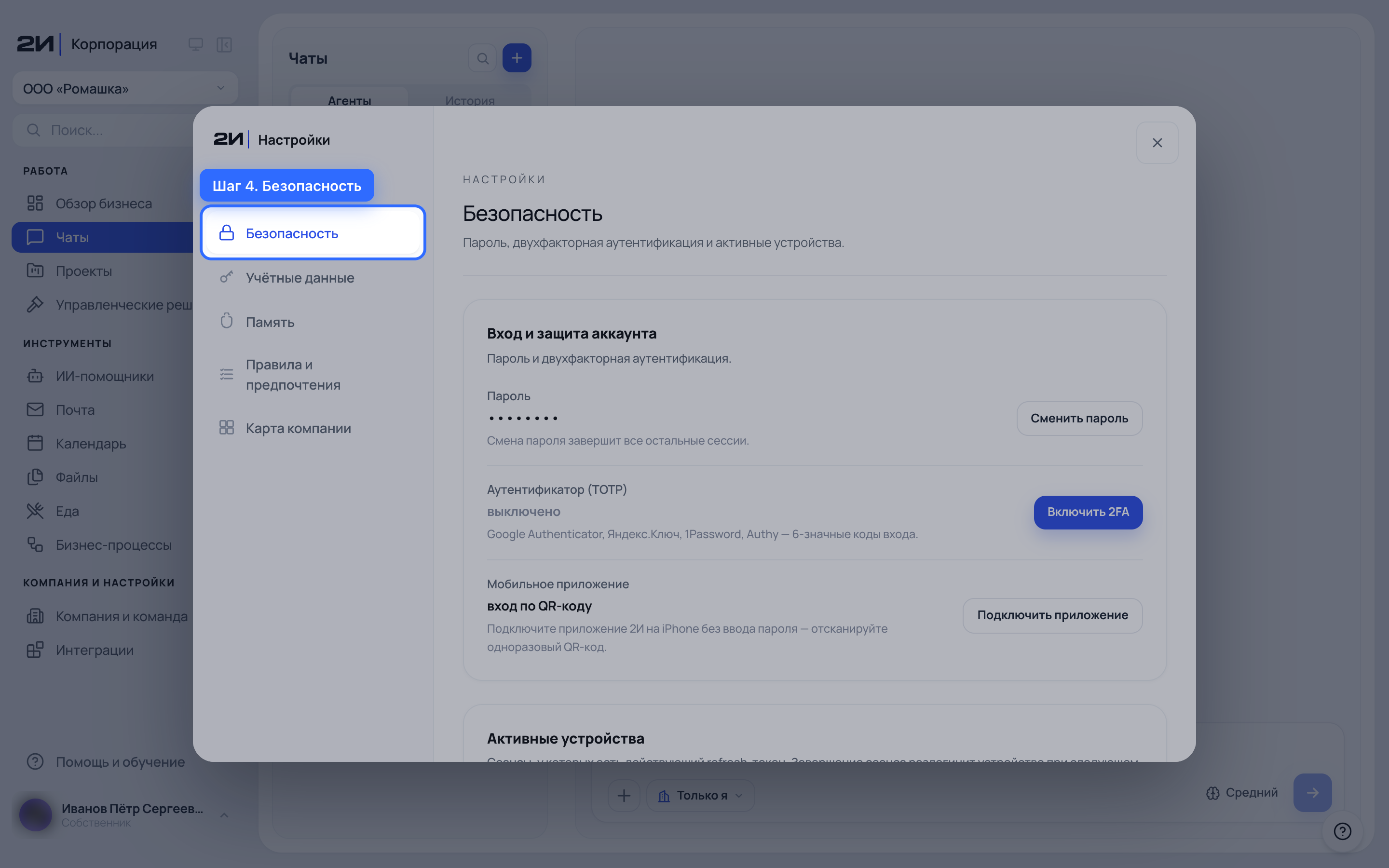This screenshot has width=1389, height=868.
Task: Click the lock icon next to Безопасность
Action: [227, 233]
